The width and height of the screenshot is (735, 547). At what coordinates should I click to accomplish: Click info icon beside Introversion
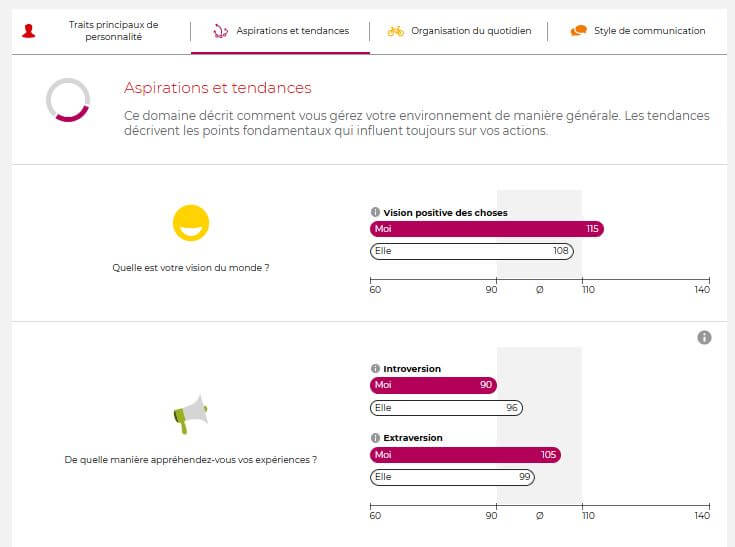(x=375, y=369)
